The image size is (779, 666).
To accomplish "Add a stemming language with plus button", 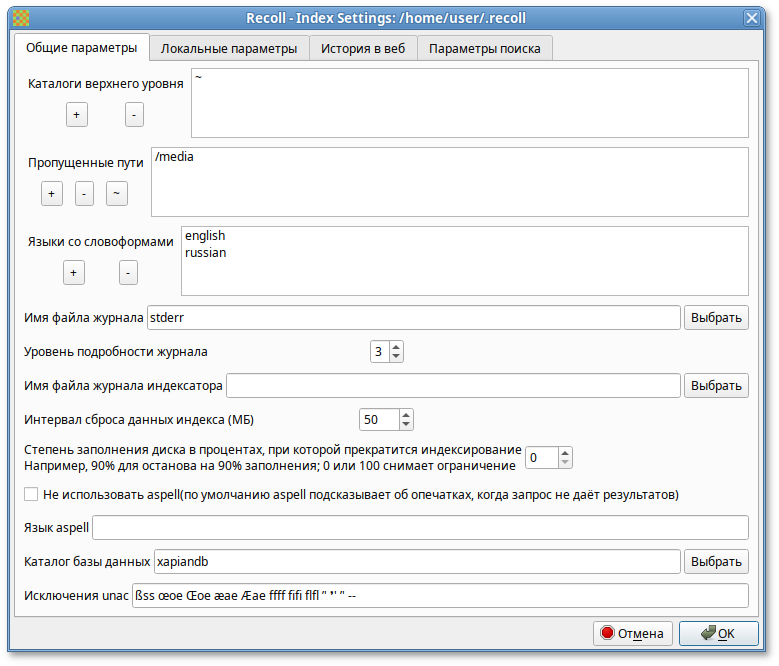I will pyautogui.click(x=73, y=272).
